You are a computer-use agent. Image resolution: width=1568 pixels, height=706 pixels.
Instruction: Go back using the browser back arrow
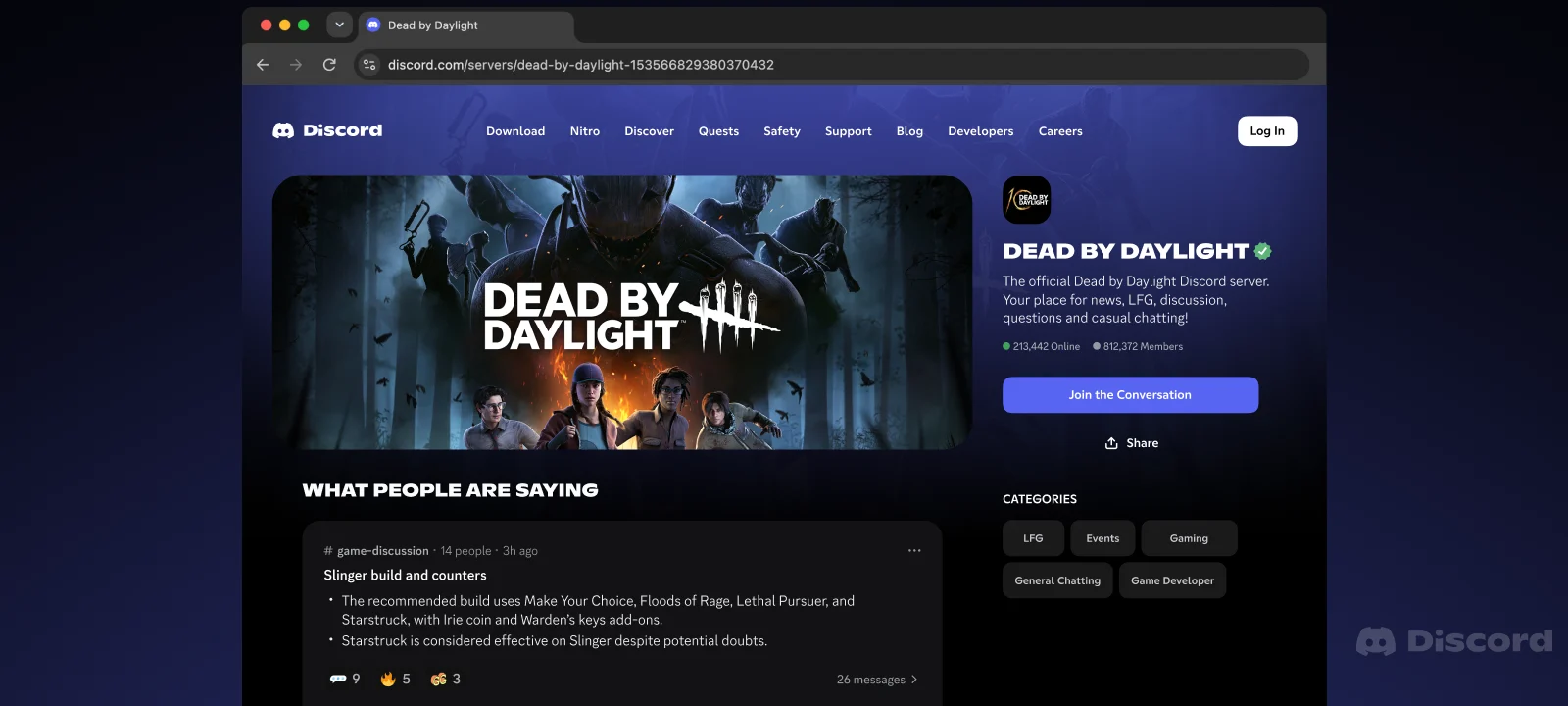(x=263, y=65)
